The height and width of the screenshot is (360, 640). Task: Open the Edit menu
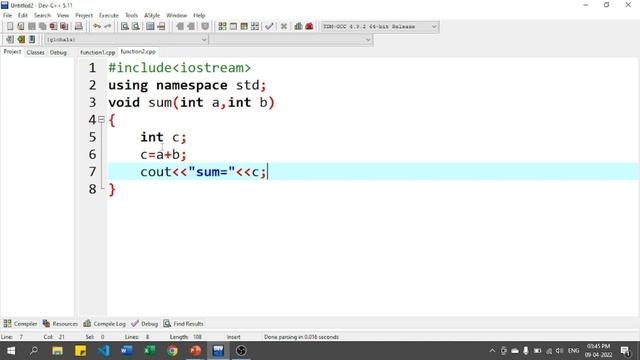(23, 16)
